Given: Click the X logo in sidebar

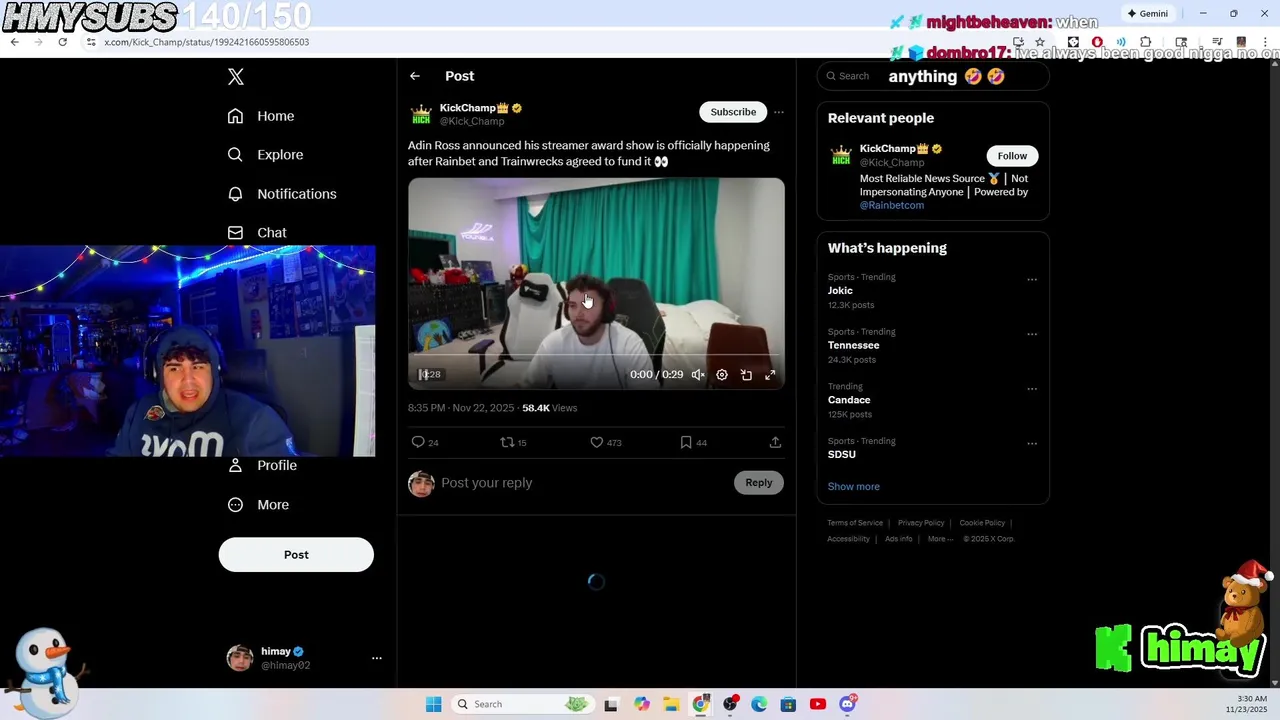Looking at the screenshot, I should click(236, 77).
